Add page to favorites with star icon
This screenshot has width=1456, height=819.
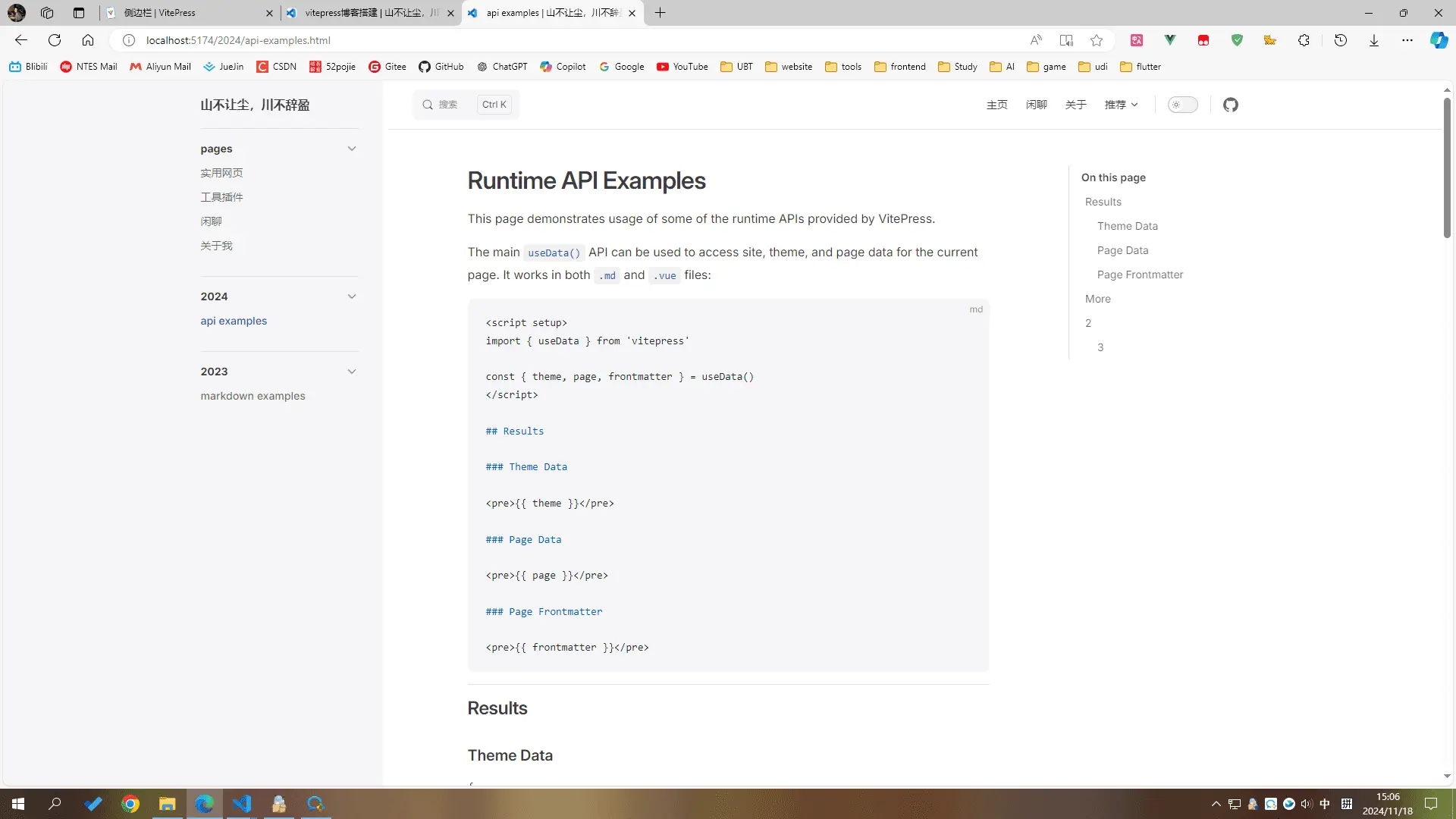click(1097, 40)
